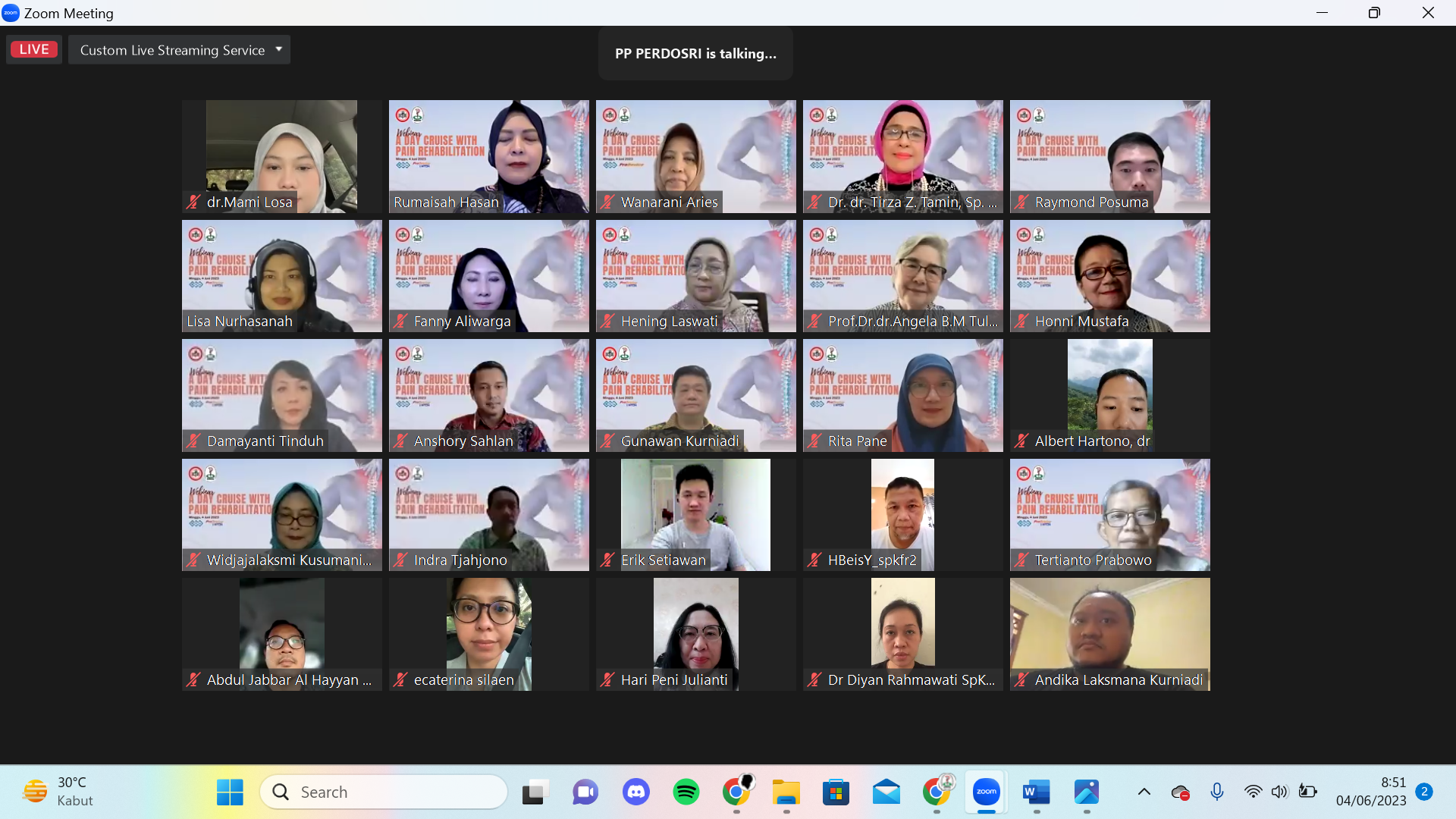
Task: Select Andika Laksmana Kurniadi's video tile
Action: tap(1109, 634)
